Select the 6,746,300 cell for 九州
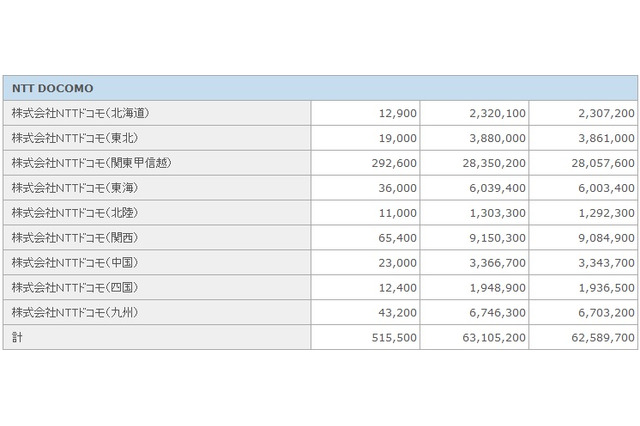Screen dimensions: 640x426 (x=491, y=313)
